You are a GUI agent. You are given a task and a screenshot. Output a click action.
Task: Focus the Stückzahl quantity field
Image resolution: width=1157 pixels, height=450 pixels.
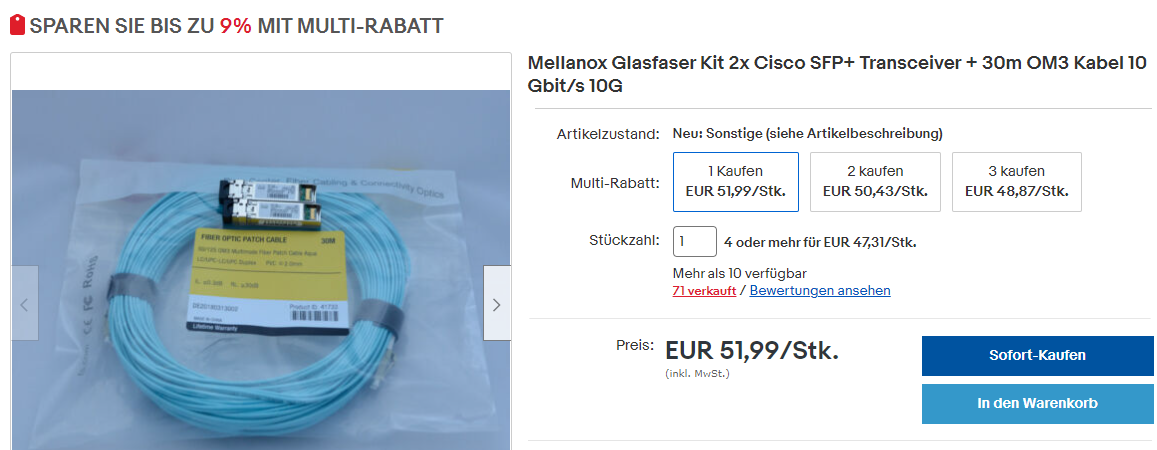pos(695,241)
